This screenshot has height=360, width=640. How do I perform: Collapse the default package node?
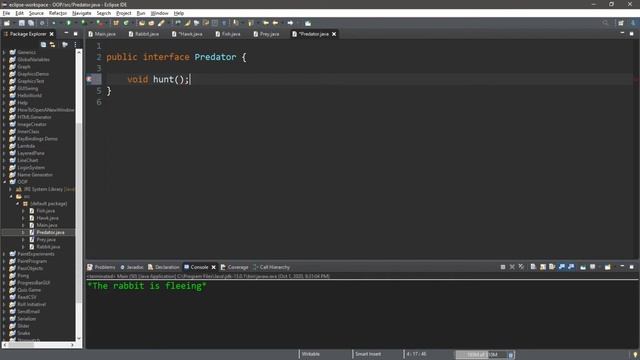(18, 204)
